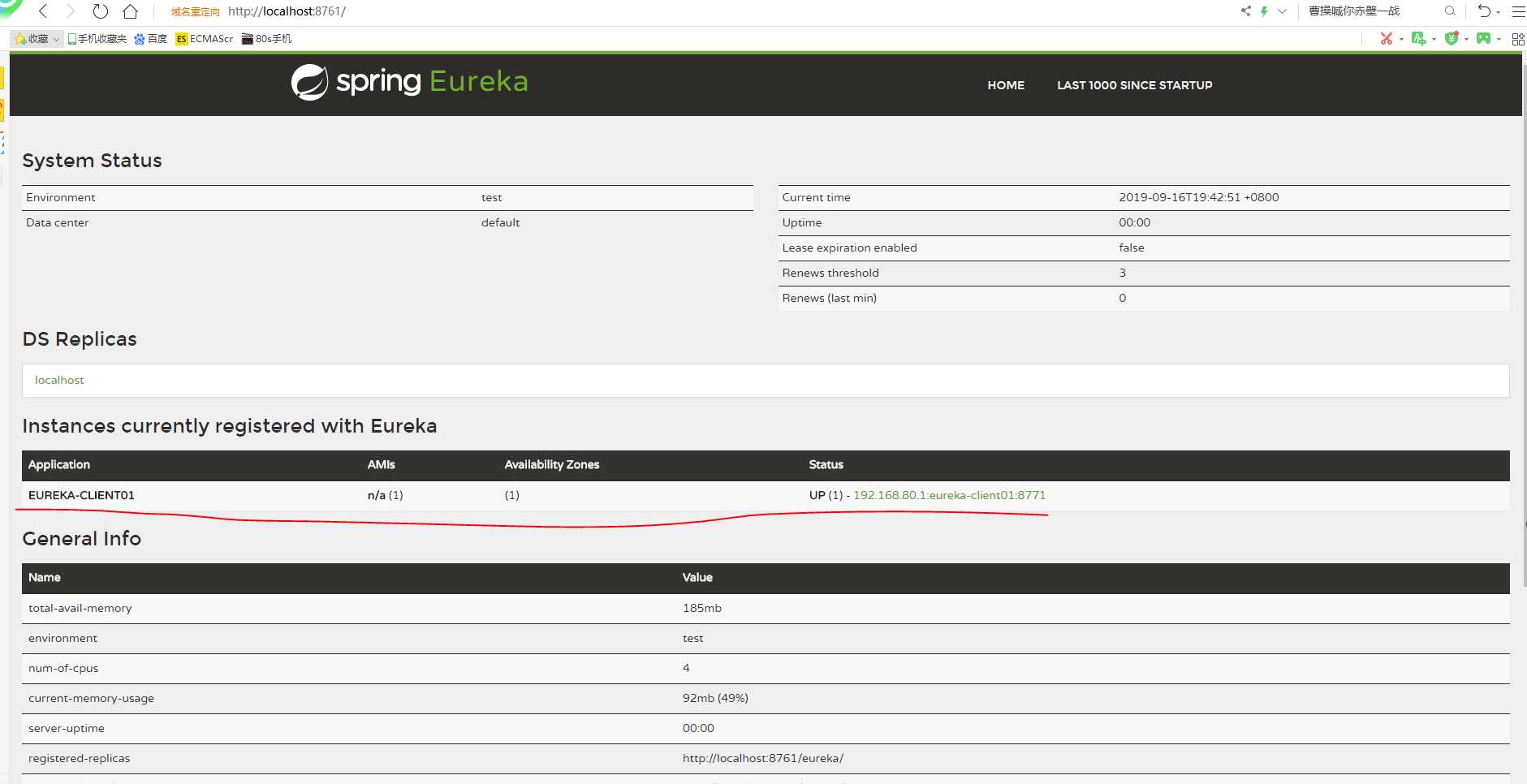
Task: Click the green translate icon
Action: point(1418,38)
